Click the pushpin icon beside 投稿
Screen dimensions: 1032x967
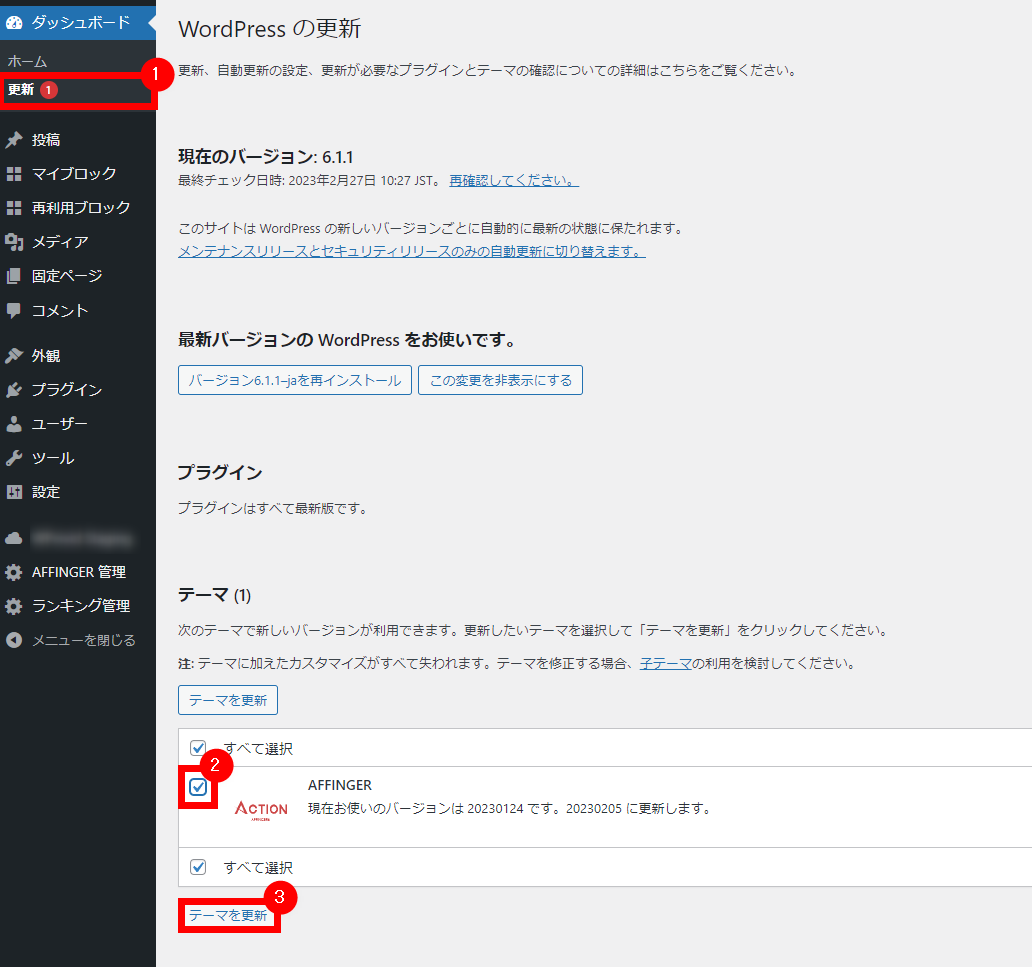pyautogui.click(x=14, y=140)
